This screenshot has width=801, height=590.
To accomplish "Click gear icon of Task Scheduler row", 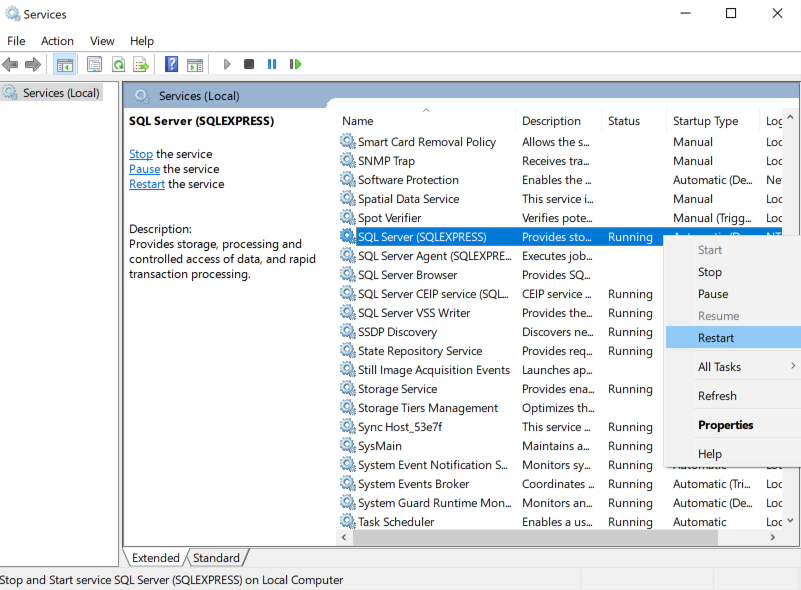I will 348,521.
